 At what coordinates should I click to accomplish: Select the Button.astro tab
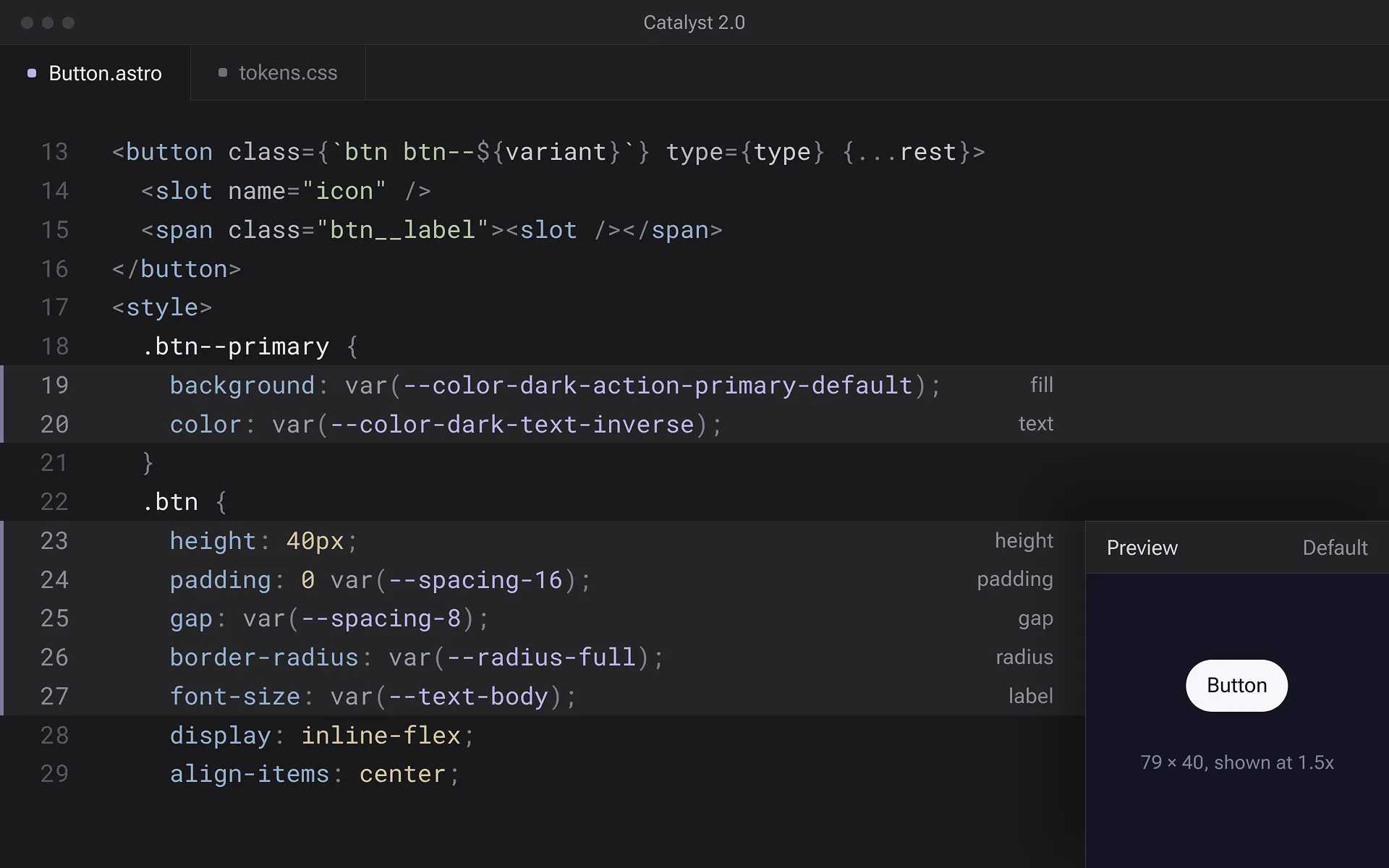coord(95,72)
